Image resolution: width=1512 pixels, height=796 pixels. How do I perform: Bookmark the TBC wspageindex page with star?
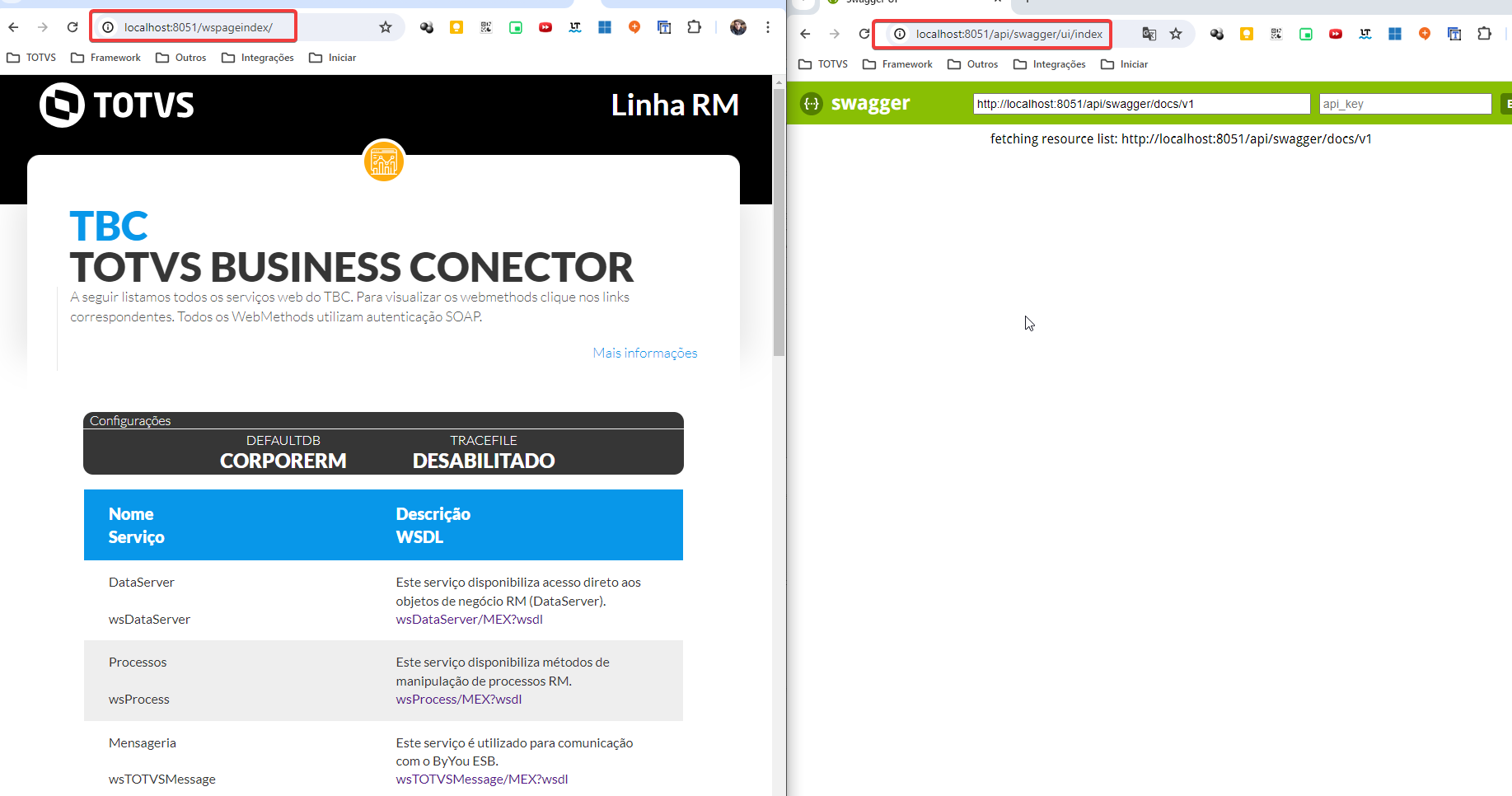click(386, 27)
